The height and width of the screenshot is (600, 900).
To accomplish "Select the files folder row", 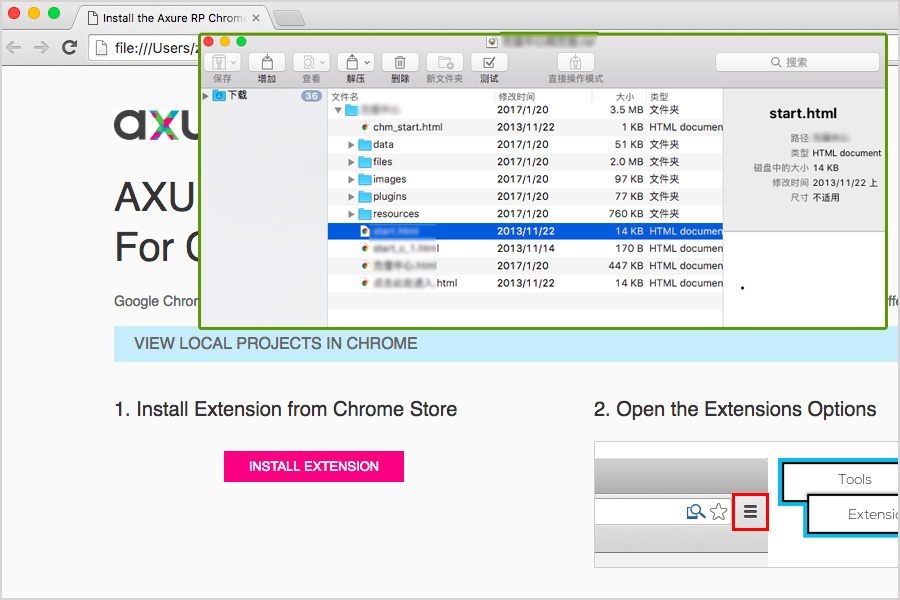I will (x=525, y=161).
